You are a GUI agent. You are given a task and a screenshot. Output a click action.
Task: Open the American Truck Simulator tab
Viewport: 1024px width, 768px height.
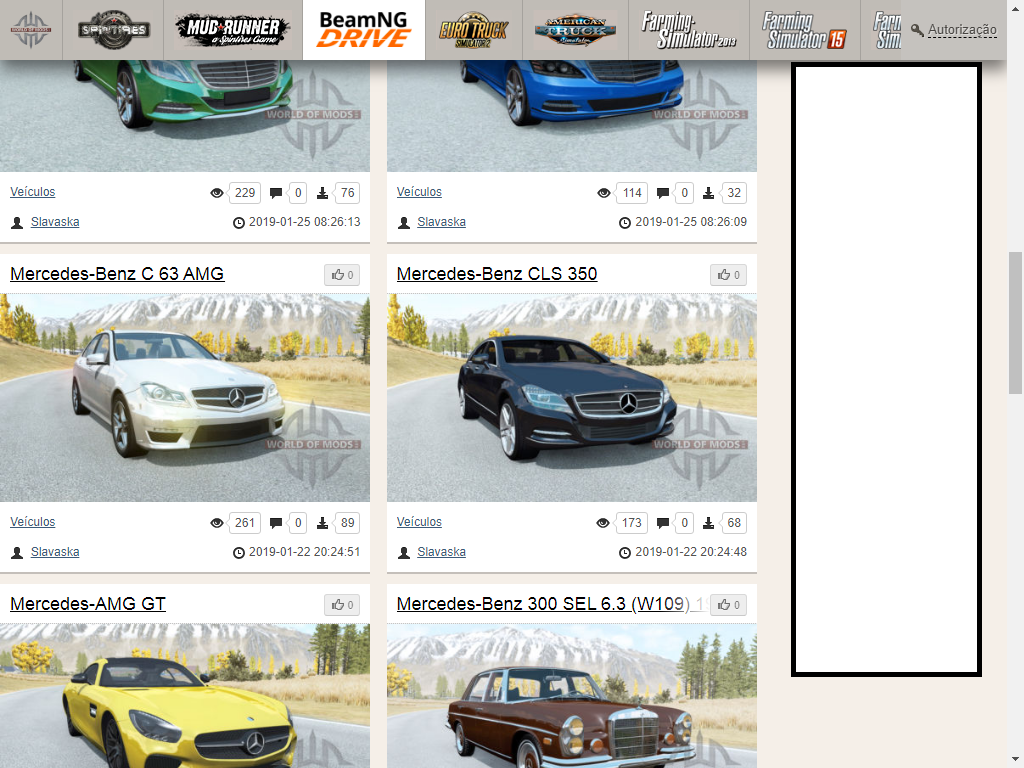pos(575,30)
